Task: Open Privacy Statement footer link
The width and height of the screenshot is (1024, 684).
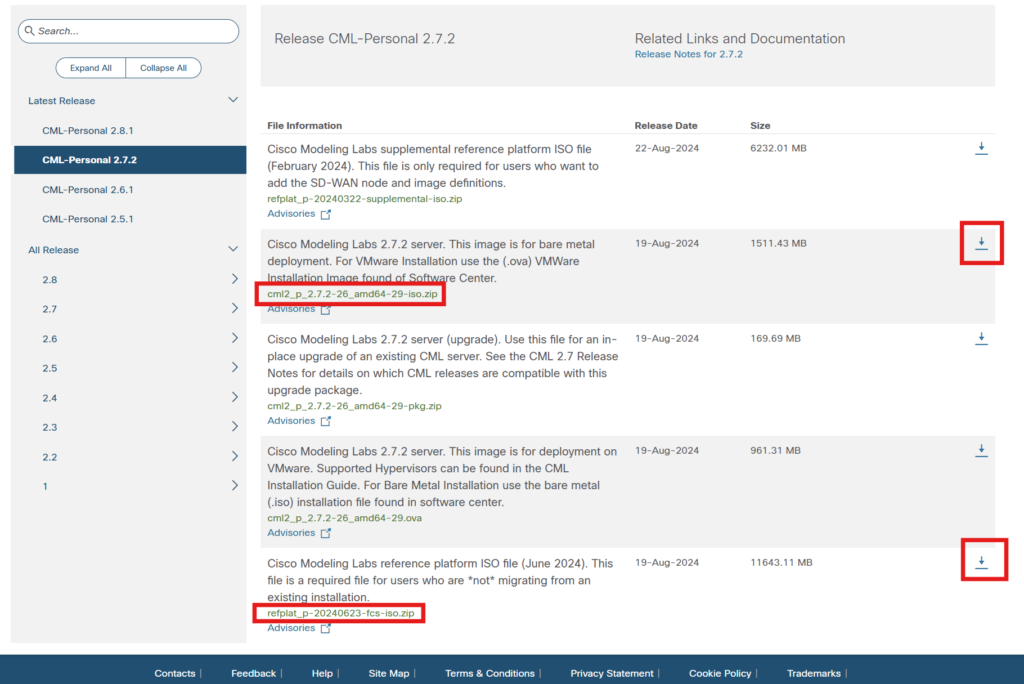Action: [612, 674]
